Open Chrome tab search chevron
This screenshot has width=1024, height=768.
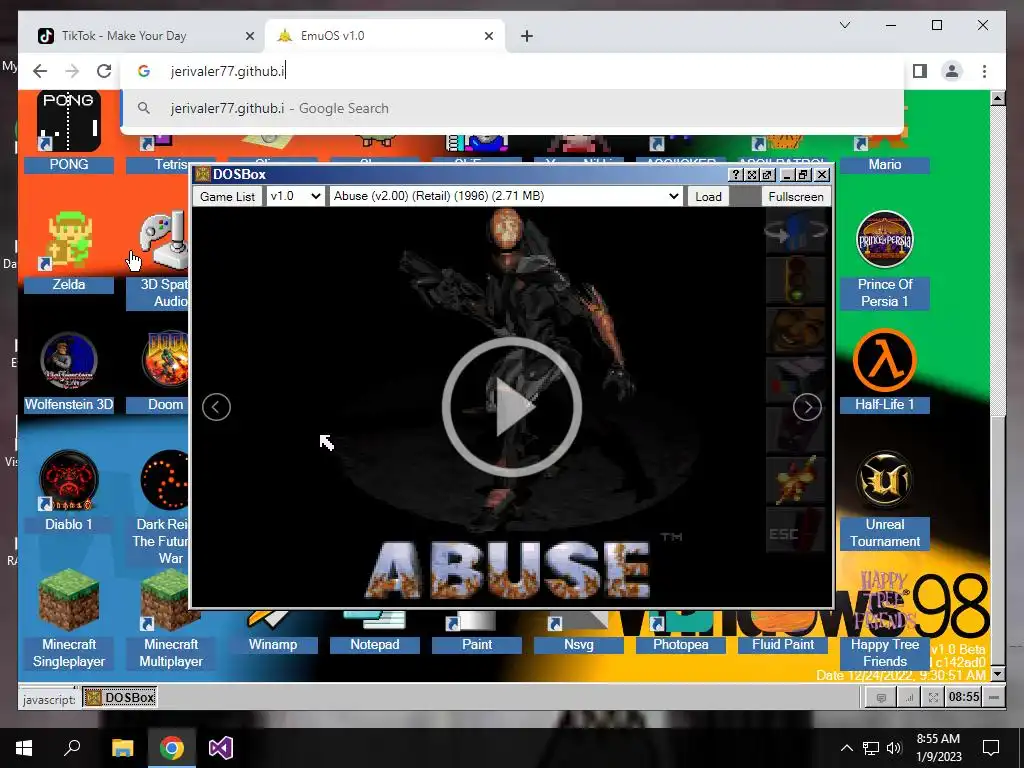[844, 25]
